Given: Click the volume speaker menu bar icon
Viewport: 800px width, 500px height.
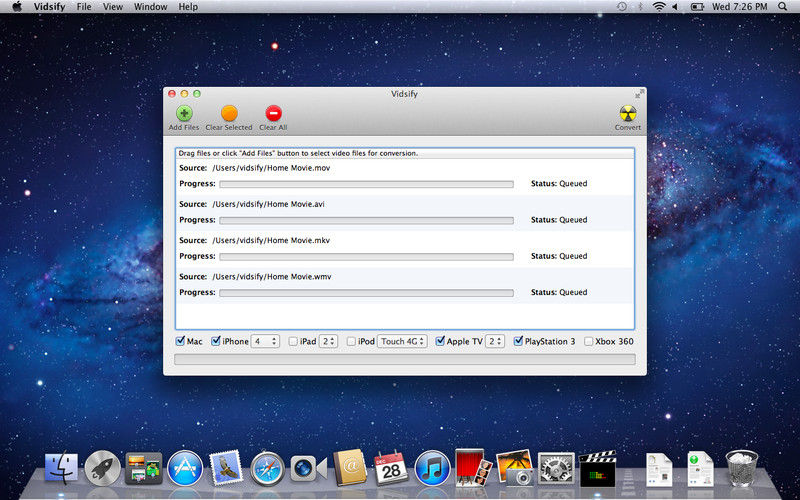Looking at the screenshot, I should point(675,7).
